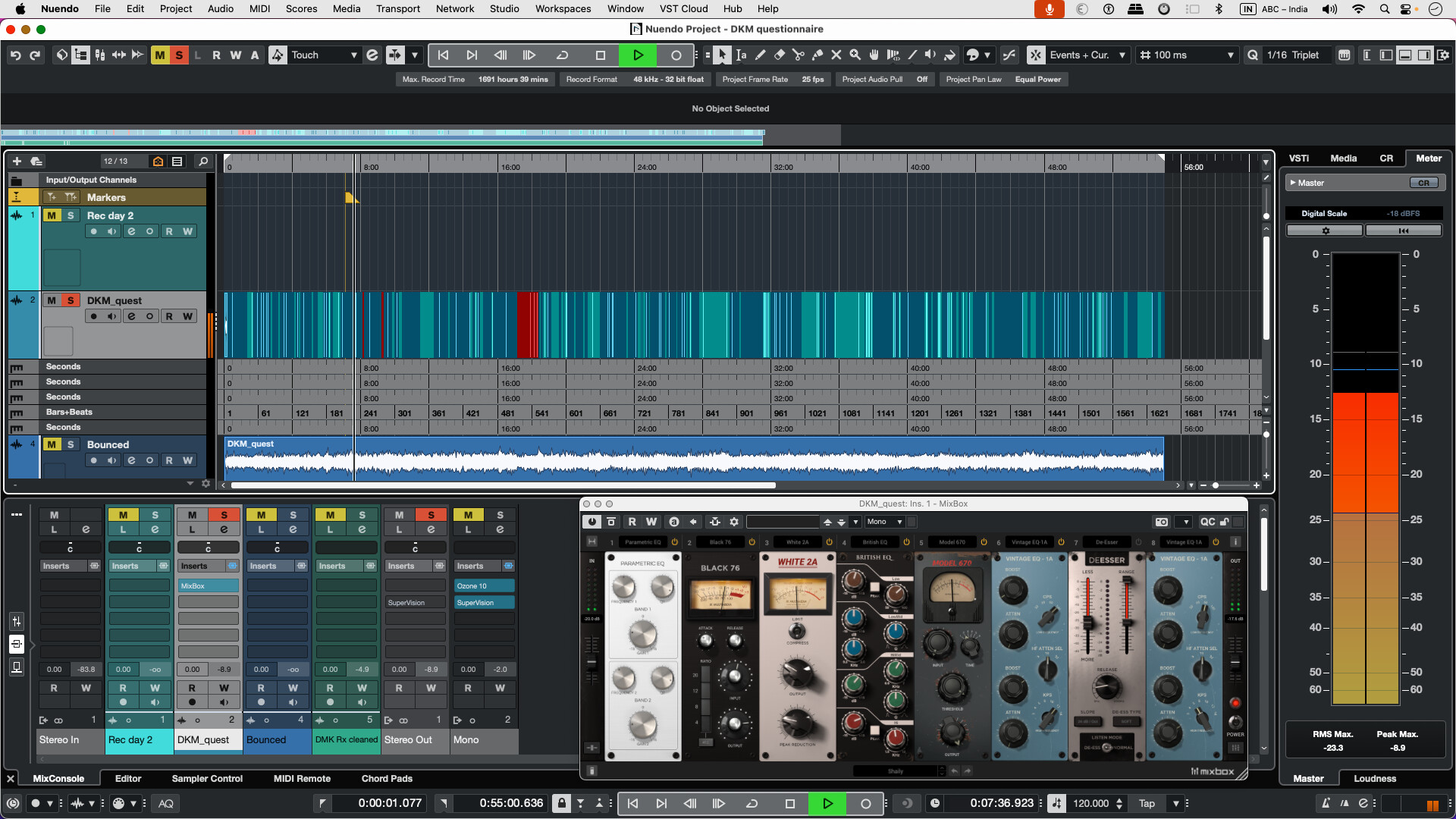Unmute the Bounced track in track list
This screenshot has width=1456, height=819.
pyautogui.click(x=52, y=444)
